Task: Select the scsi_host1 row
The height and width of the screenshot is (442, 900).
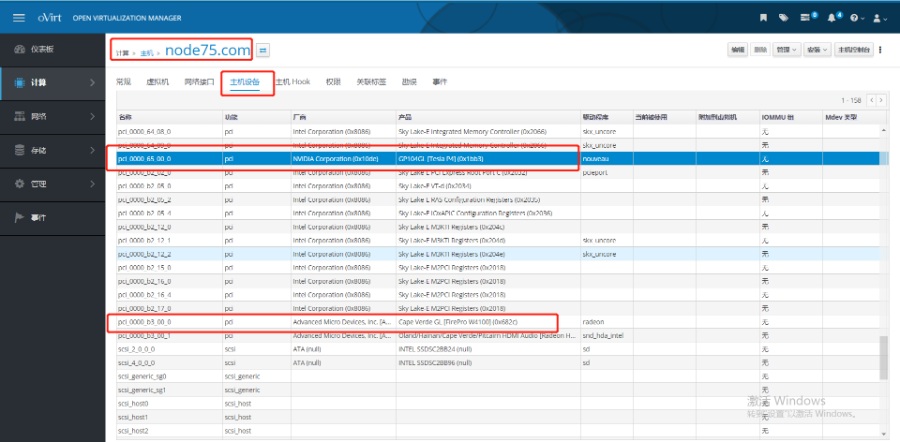Action: 497,417
